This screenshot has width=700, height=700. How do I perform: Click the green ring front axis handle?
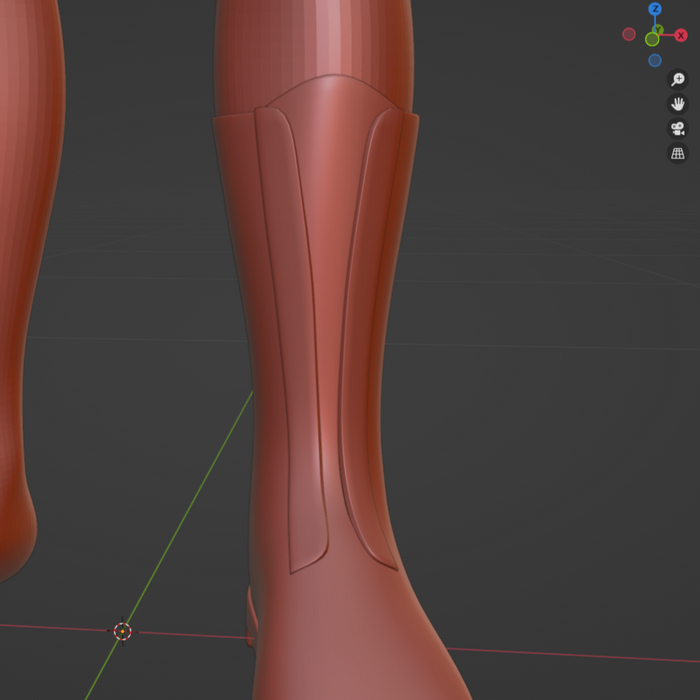click(652, 39)
